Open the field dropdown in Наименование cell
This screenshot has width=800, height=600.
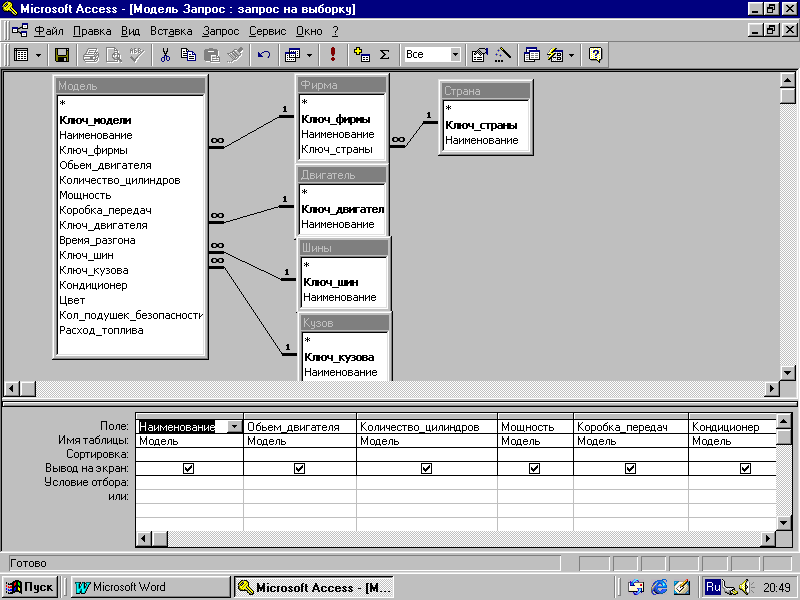tap(234, 426)
